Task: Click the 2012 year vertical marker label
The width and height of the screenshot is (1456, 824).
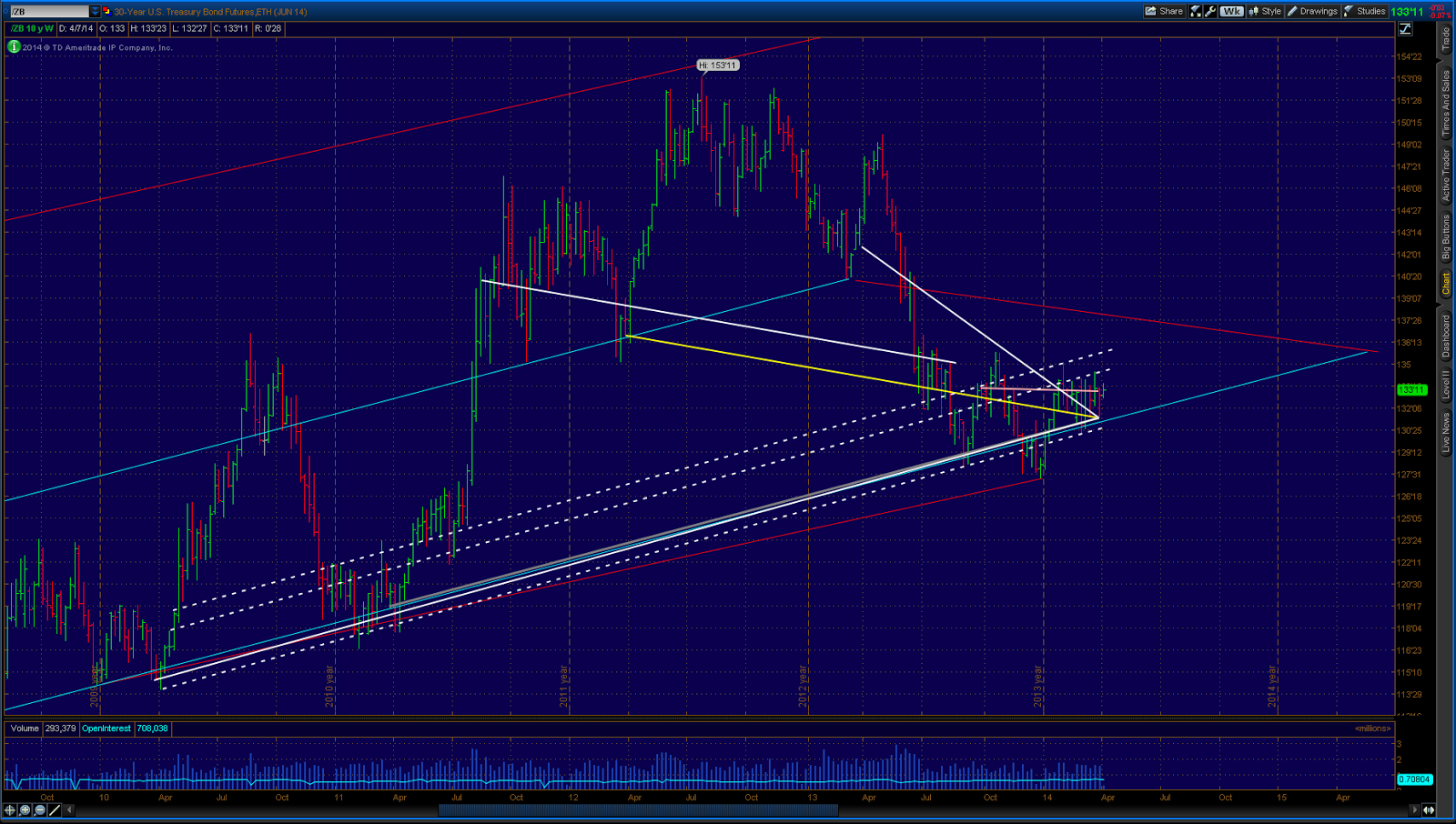Action: pyautogui.click(x=803, y=688)
